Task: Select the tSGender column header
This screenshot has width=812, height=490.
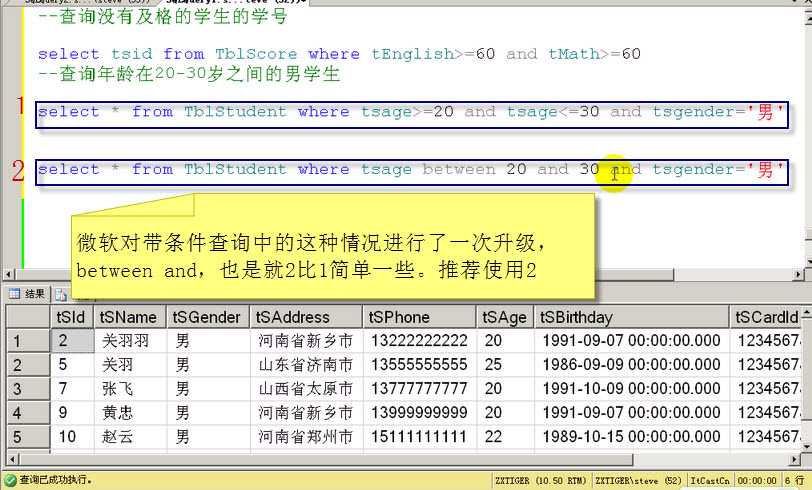Action: (208, 317)
